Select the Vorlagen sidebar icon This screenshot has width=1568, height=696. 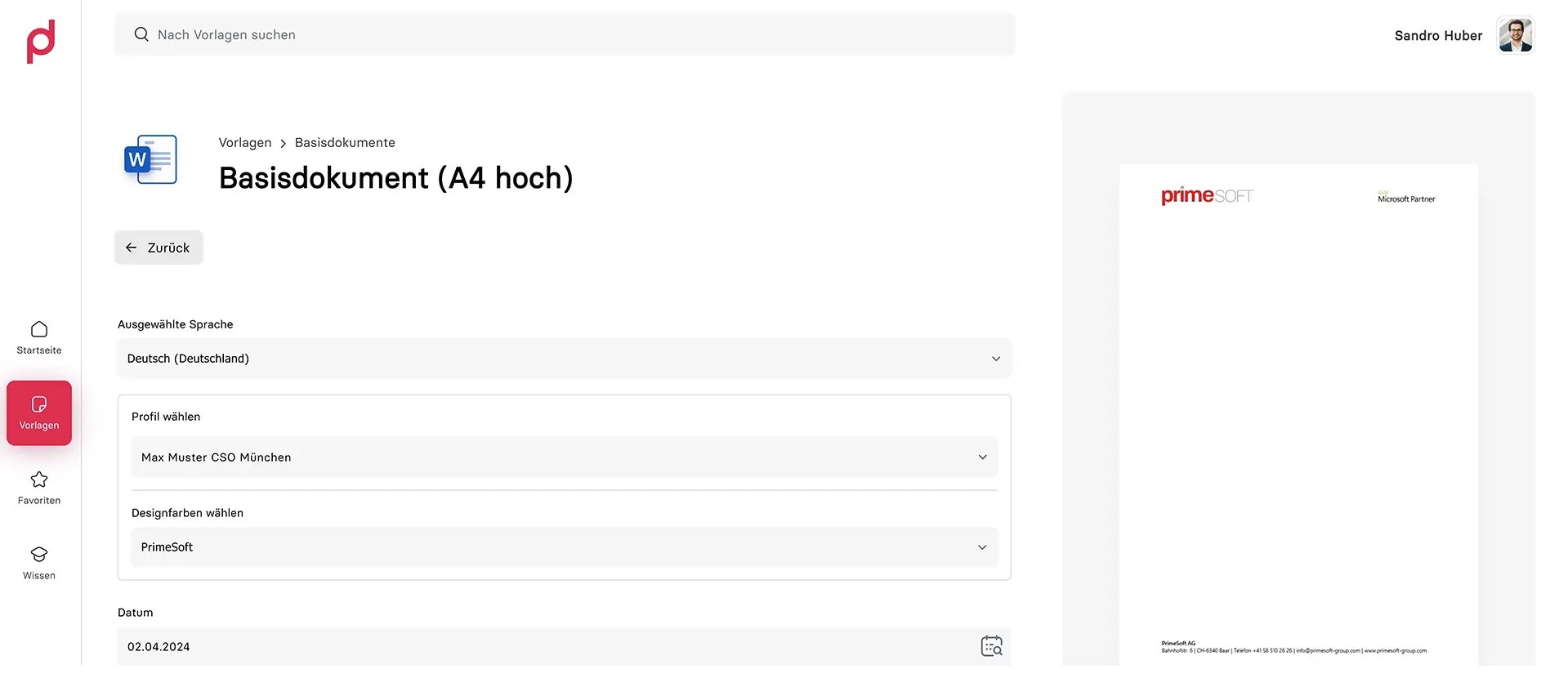(x=39, y=404)
